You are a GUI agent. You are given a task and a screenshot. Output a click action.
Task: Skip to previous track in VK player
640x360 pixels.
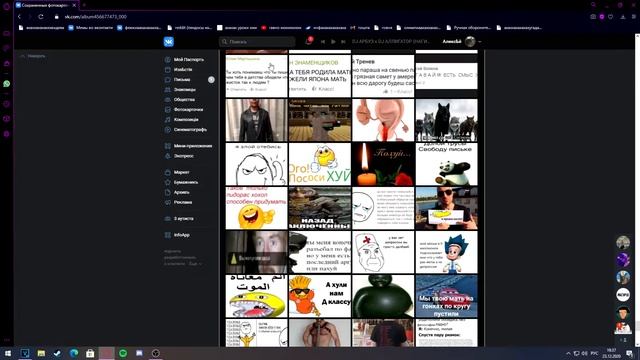[322, 42]
